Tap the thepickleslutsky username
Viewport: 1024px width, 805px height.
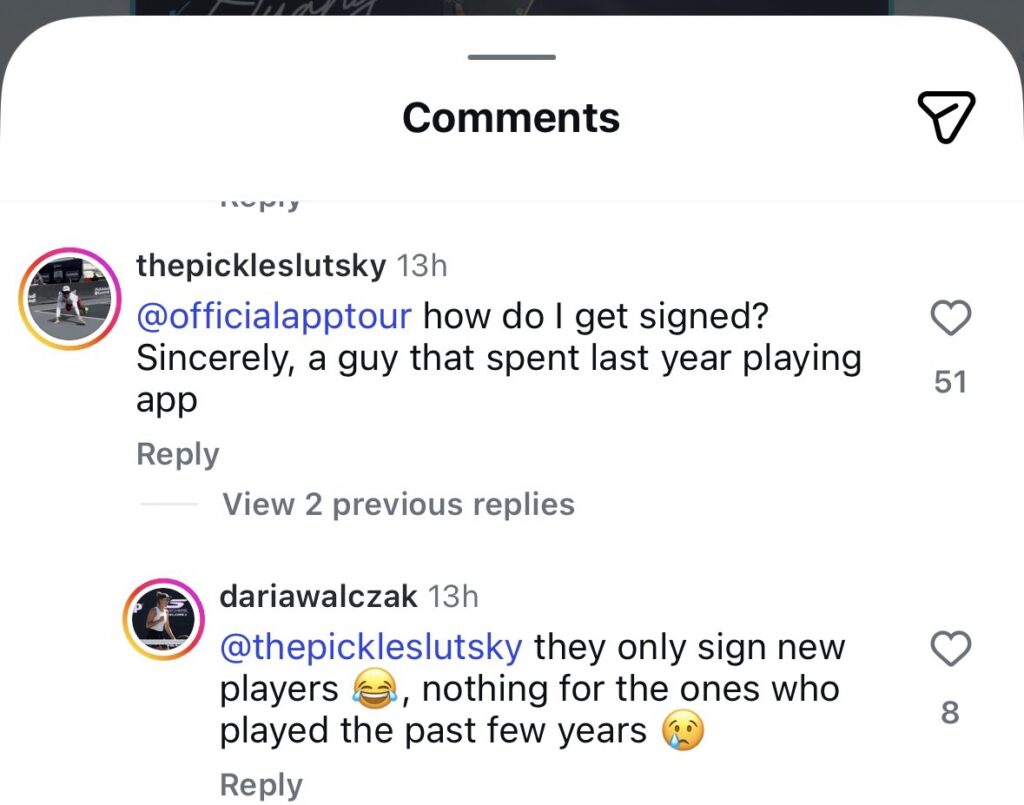tap(261, 265)
